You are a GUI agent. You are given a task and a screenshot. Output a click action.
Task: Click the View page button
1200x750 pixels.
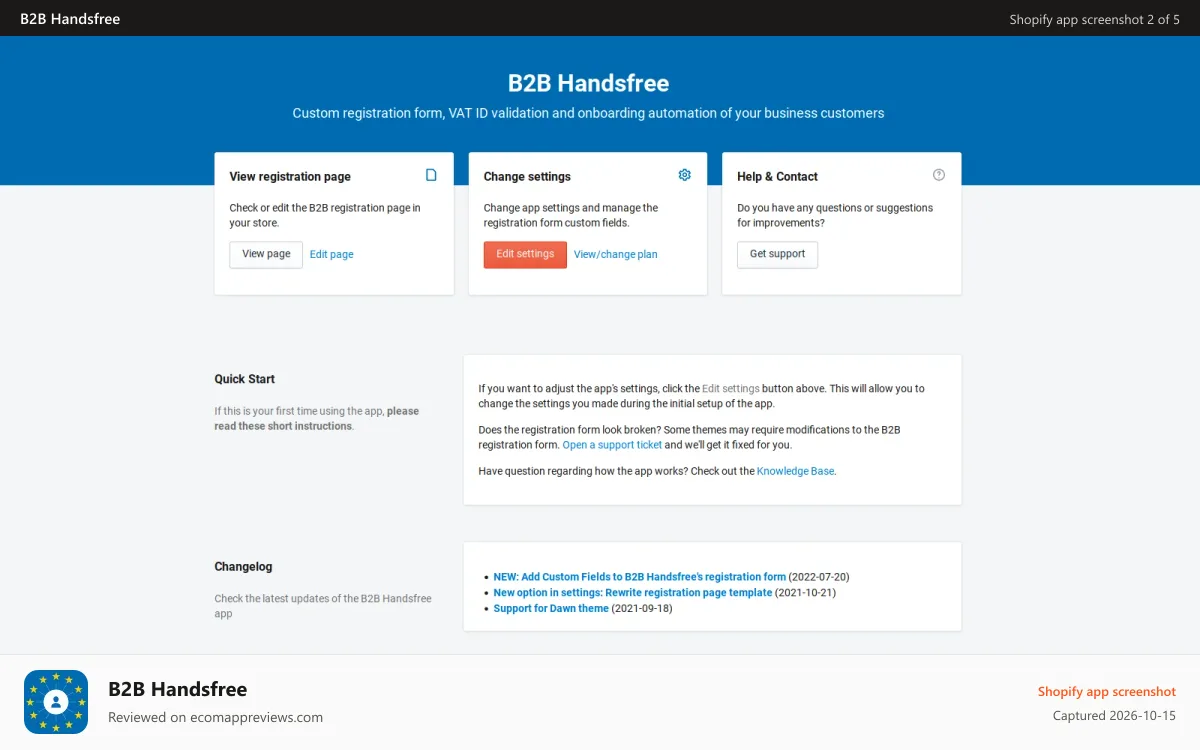pos(266,254)
